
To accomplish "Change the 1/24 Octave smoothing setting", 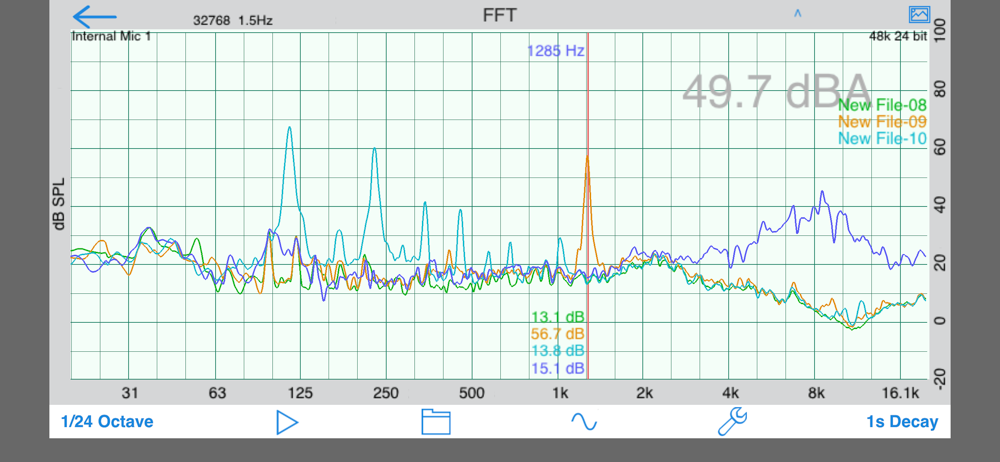I will pyautogui.click(x=107, y=422).
